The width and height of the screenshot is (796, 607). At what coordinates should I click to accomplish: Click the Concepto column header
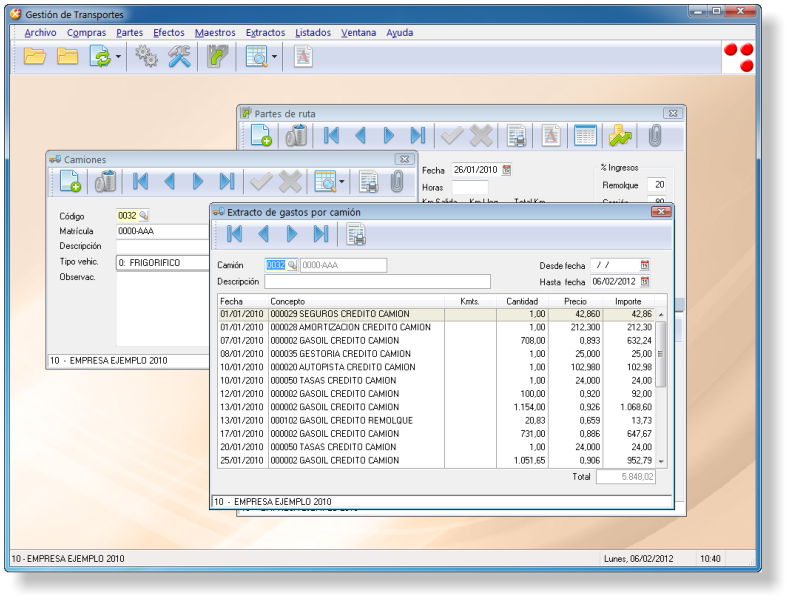(356, 301)
